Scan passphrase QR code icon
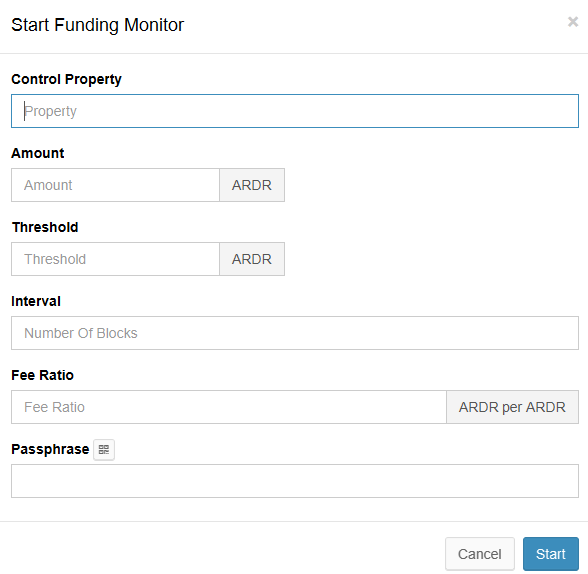The image size is (588, 574). 104,449
